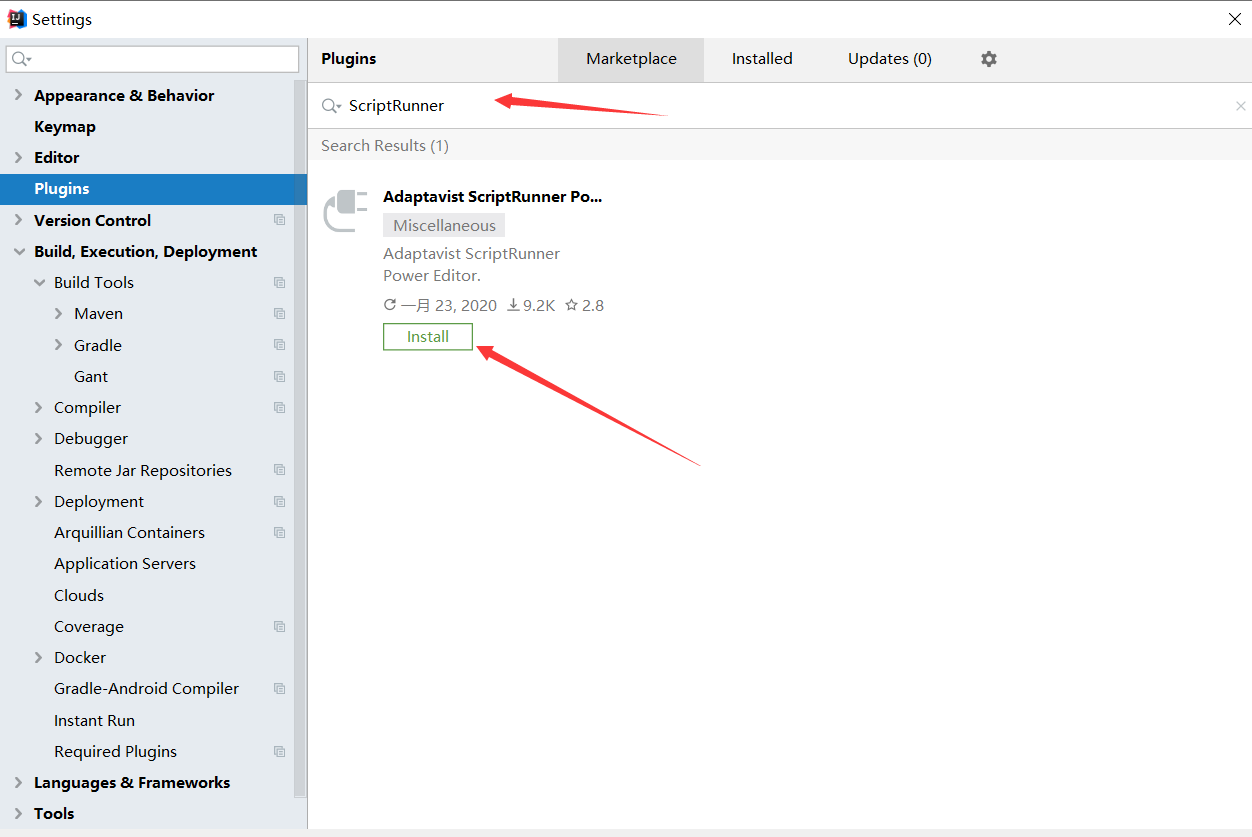Click the plugin's downloads count icon

point(513,305)
